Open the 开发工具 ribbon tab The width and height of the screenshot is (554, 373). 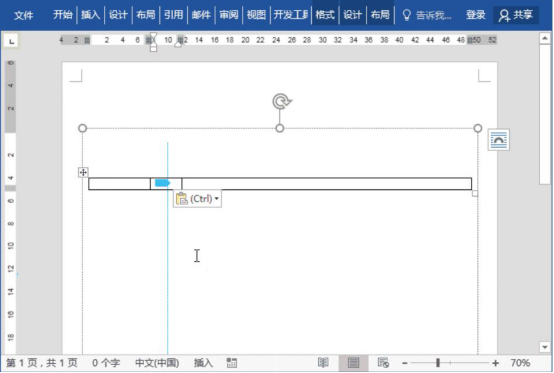click(290, 15)
